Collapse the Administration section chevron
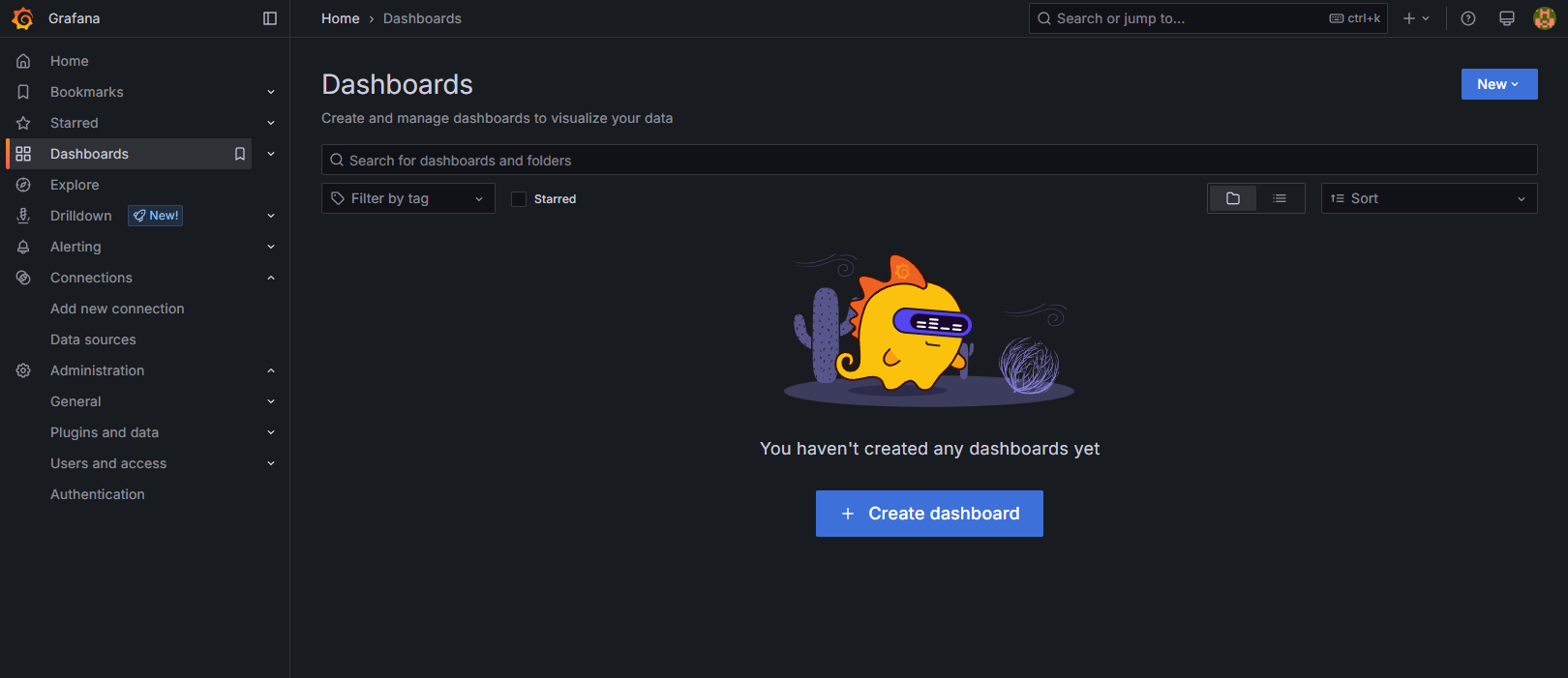Screen dimensions: 1568x678 point(271,370)
